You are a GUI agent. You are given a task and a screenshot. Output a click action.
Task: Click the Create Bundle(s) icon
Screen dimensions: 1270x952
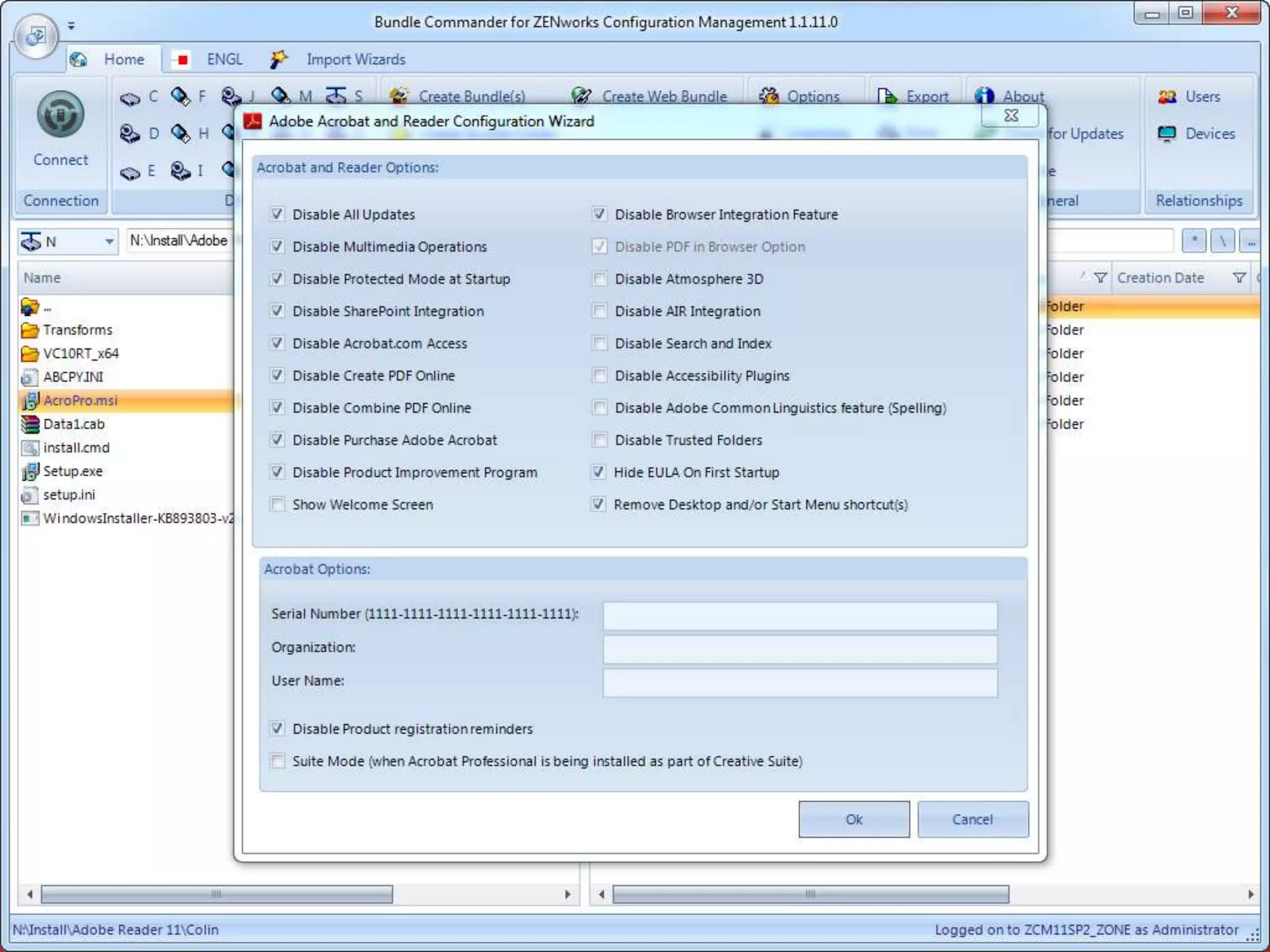coord(399,96)
